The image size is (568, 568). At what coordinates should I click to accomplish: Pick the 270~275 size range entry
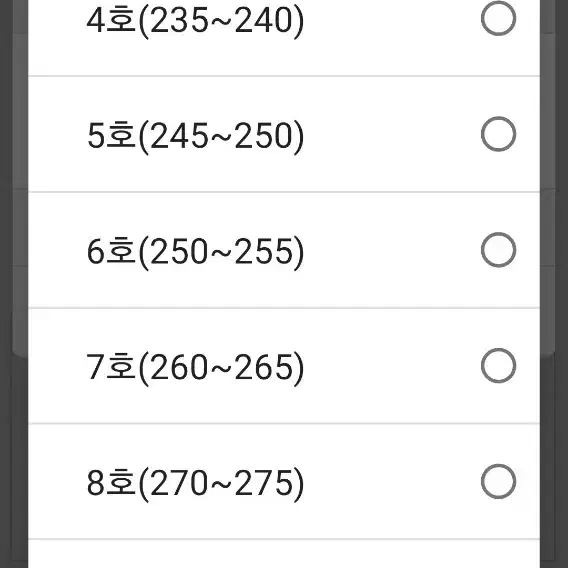pos(284,482)
